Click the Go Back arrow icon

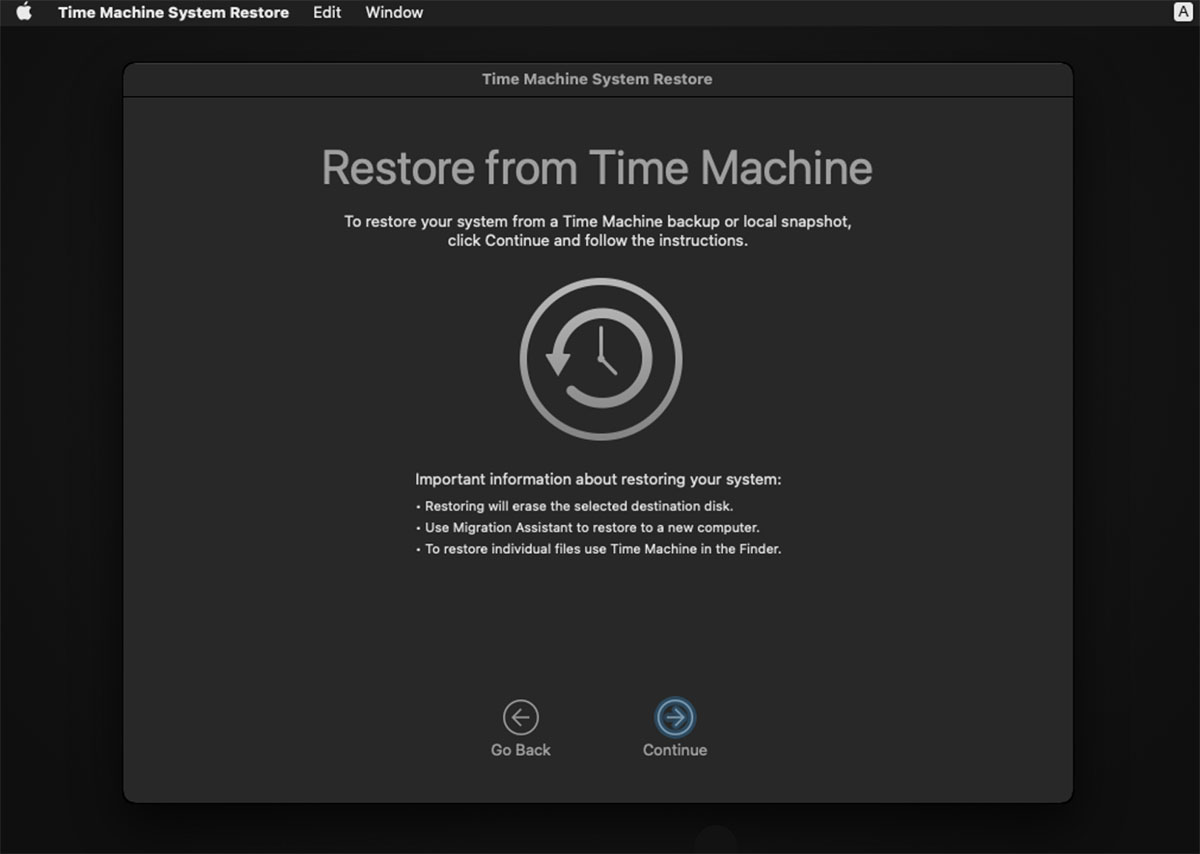tap(520, 717)
